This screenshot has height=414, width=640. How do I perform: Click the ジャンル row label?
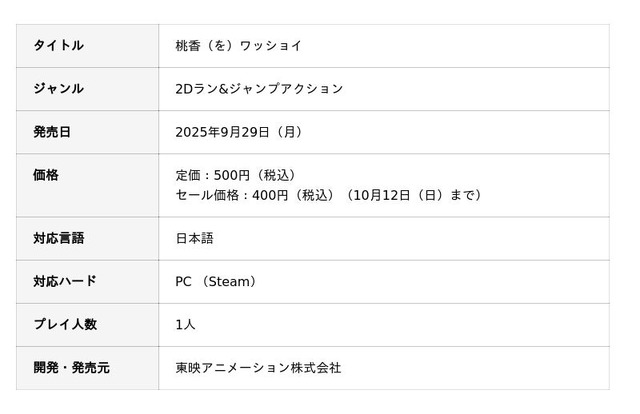coord(58,89)
